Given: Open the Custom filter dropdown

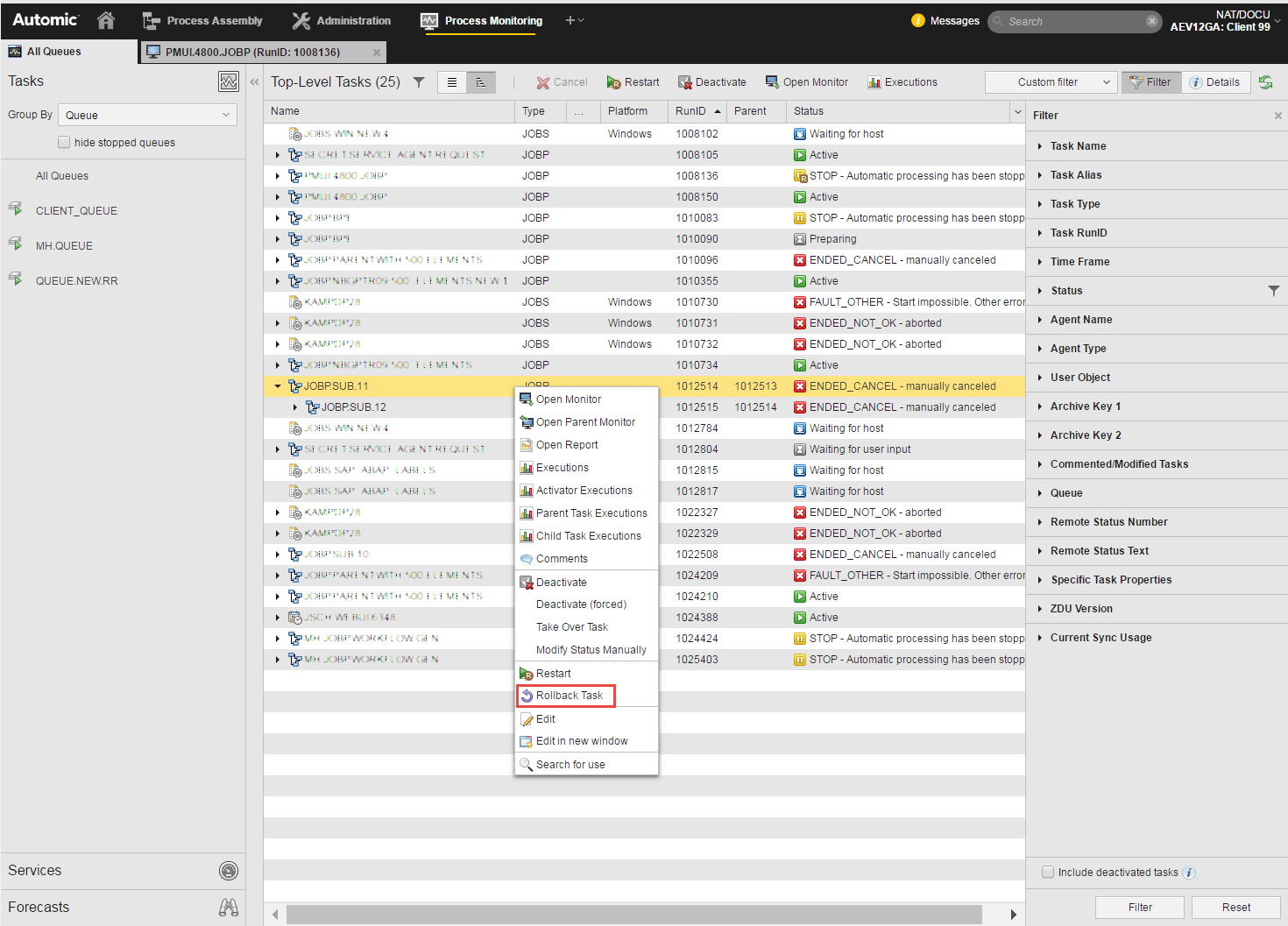Looking at the screenshot, I should click(x=1051, y=82).
